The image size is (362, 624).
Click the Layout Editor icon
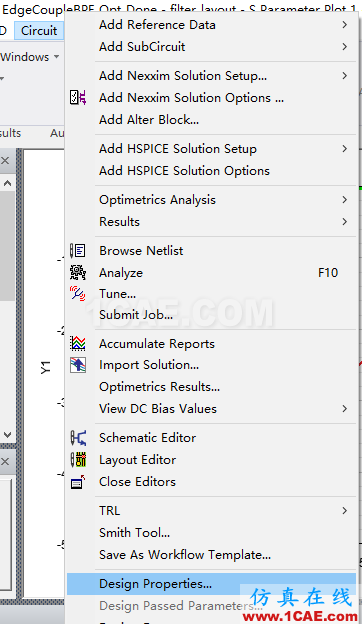[78, 460]
